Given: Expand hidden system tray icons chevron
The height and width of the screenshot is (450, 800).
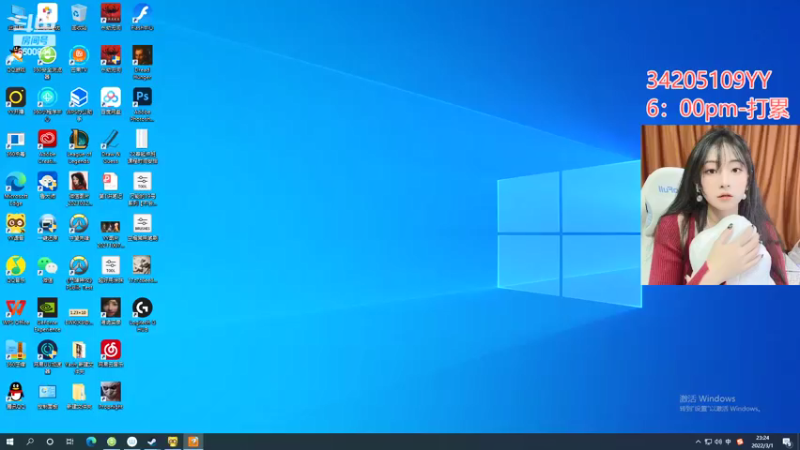Looking at the screenshot, I should point(698,442).
